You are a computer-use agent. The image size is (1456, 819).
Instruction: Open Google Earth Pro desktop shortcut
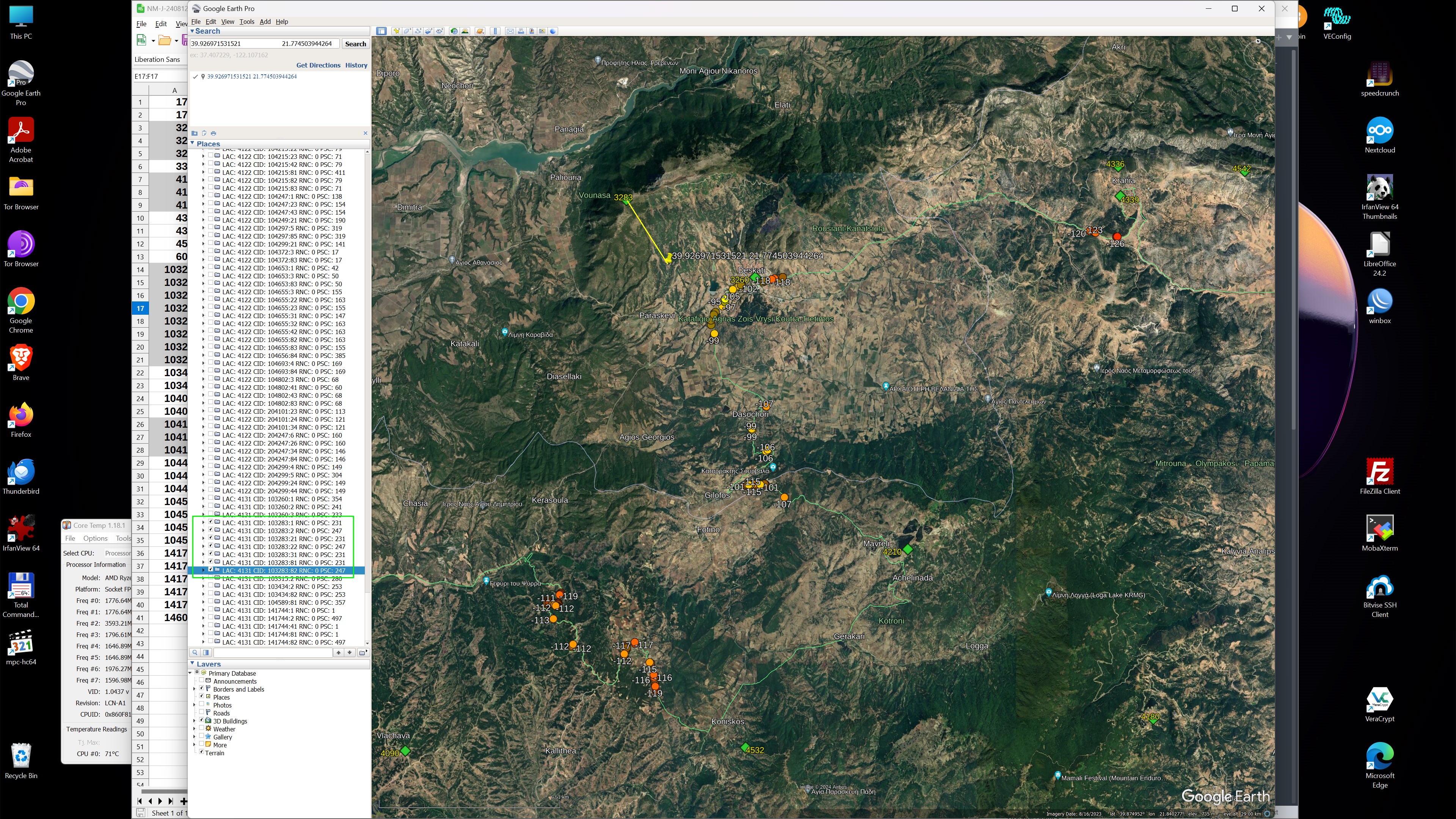coord(21,83)
